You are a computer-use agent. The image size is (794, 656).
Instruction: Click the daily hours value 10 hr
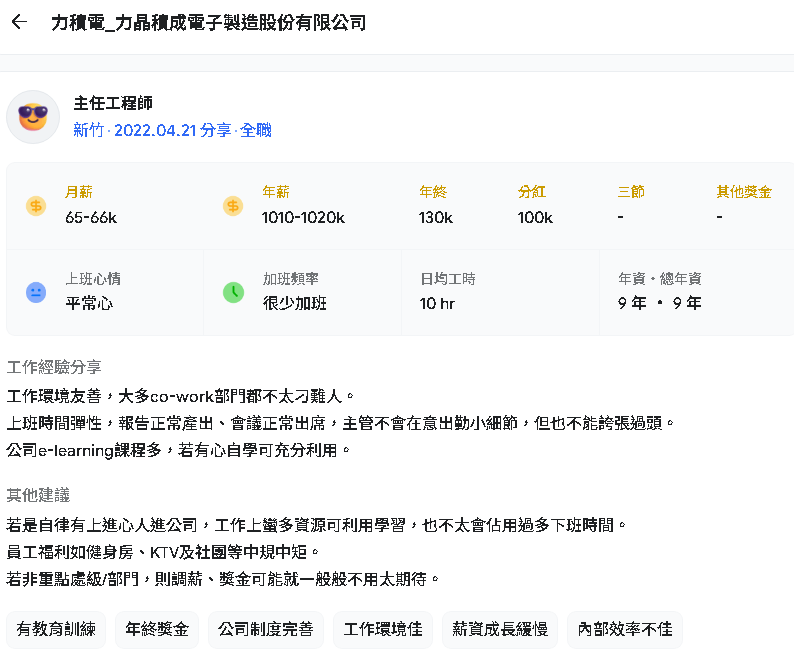pos(437,303)
